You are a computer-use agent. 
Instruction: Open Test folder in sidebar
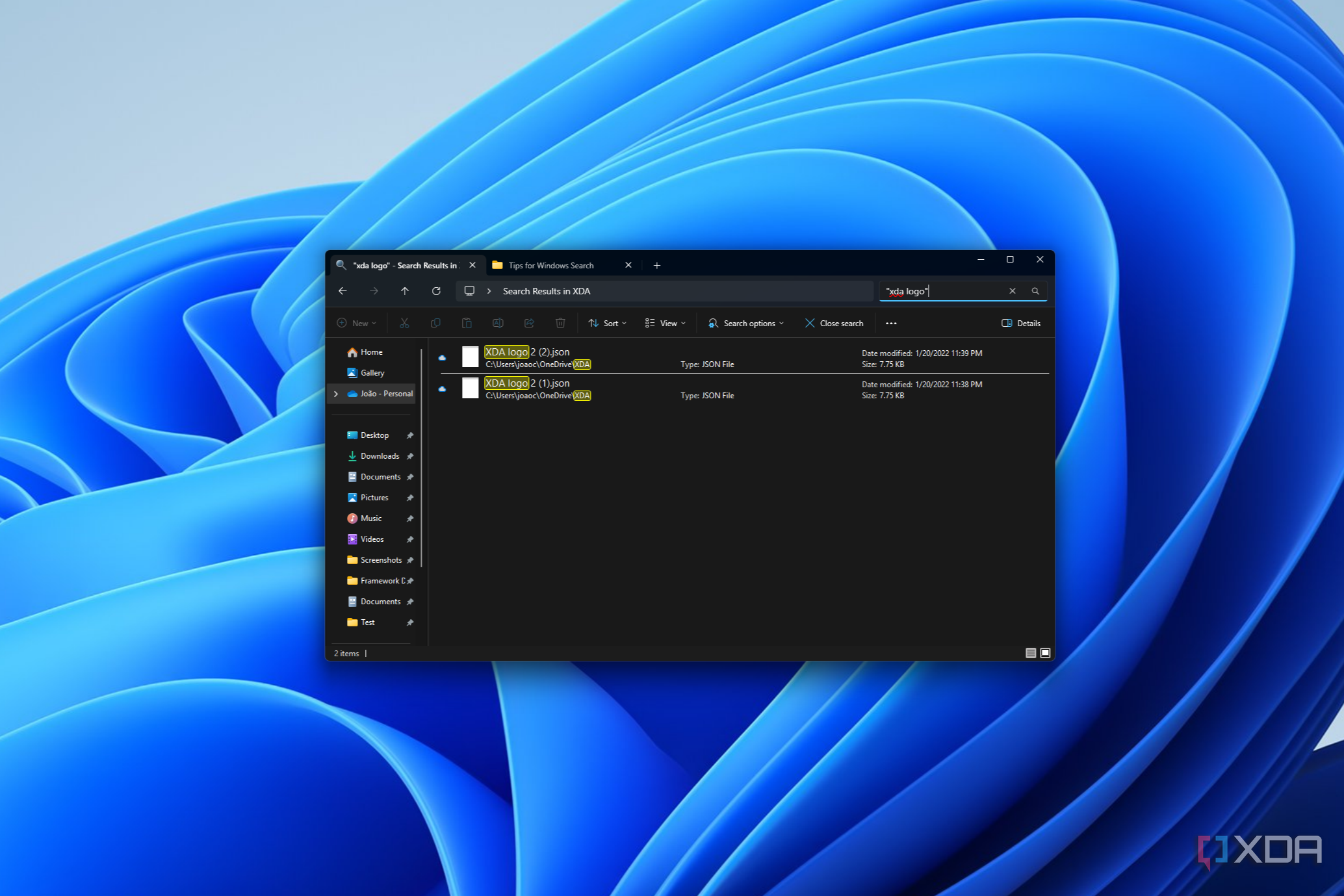pos(368,622)
